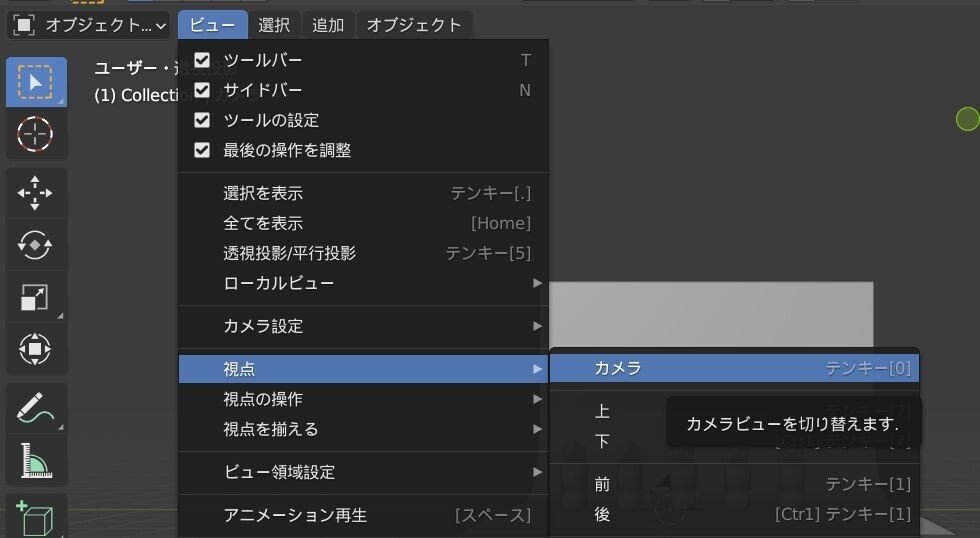This screenshot has height=538, width=980.
Task: Select 後 viewpoint in submenu
Action: point(734,514)
